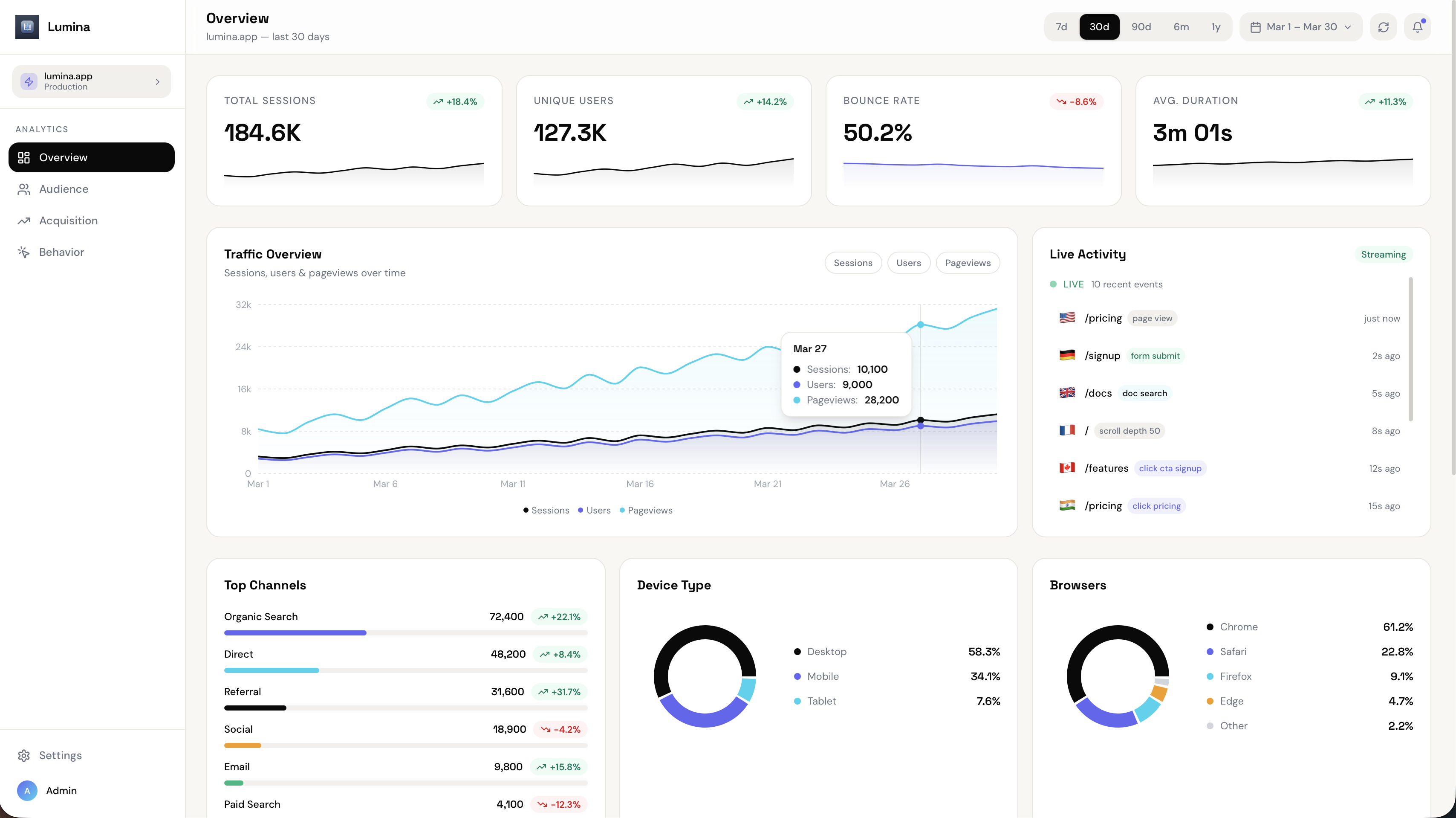Switch traffic chart to Sessions only
The width and height of the screenshot is (1456, 818).
[x=853, y=262]
